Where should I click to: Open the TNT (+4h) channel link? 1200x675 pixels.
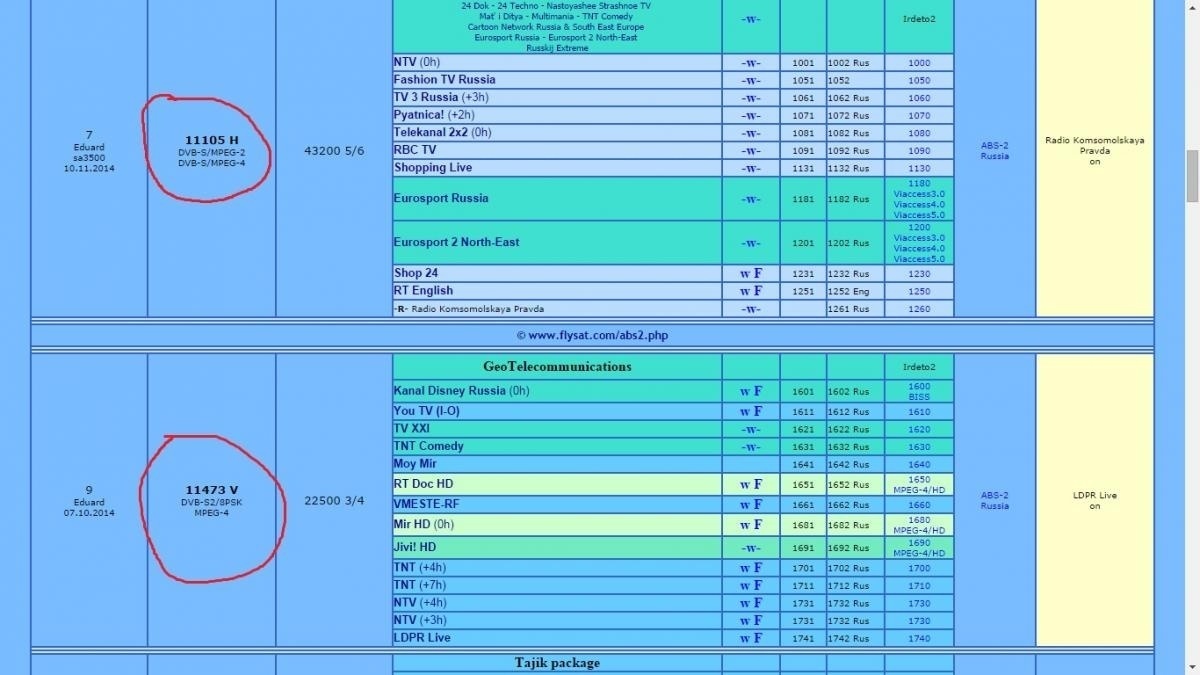click(x=419, y=568)
